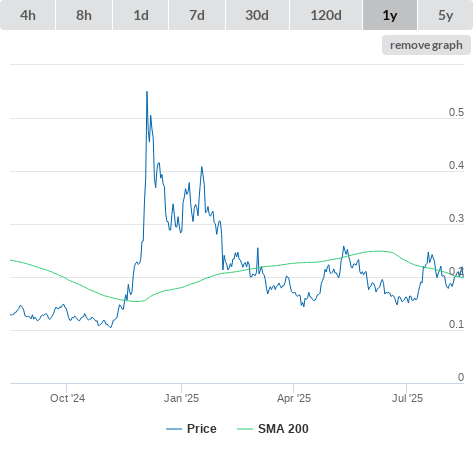474x455 pixels.
Task: Click the Jul '25 axis marker
Action: point(407,398)
